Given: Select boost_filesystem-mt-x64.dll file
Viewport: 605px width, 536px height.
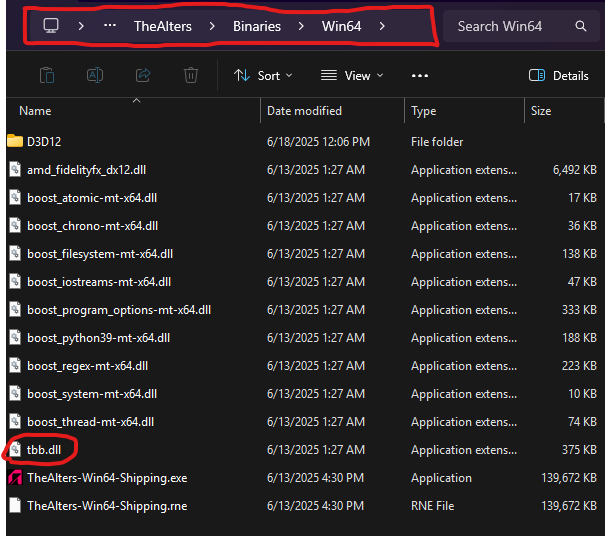Looking at the screenshot, I should tap(100, 254).
